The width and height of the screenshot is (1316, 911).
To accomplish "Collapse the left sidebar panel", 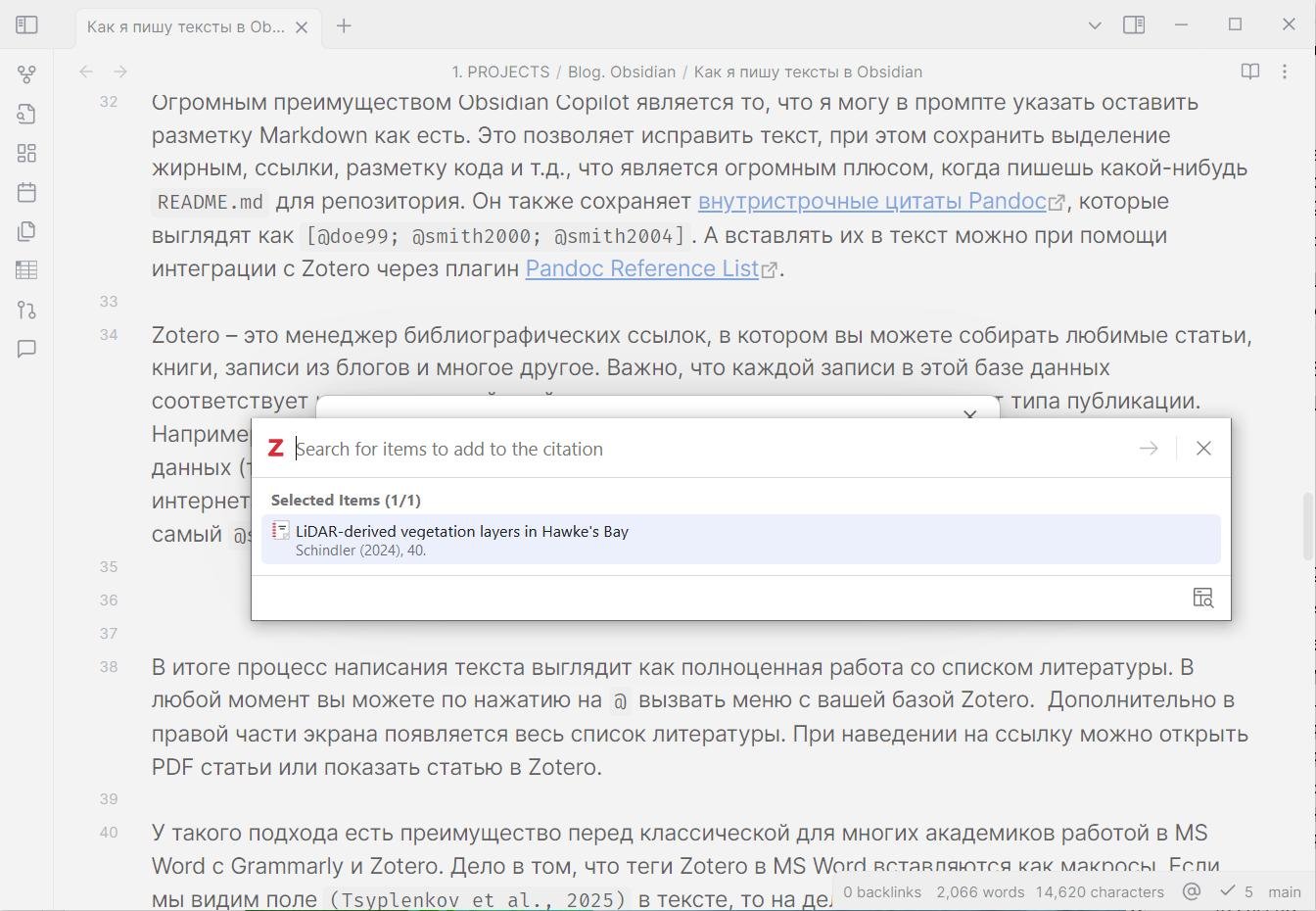I will coord(26,24).
